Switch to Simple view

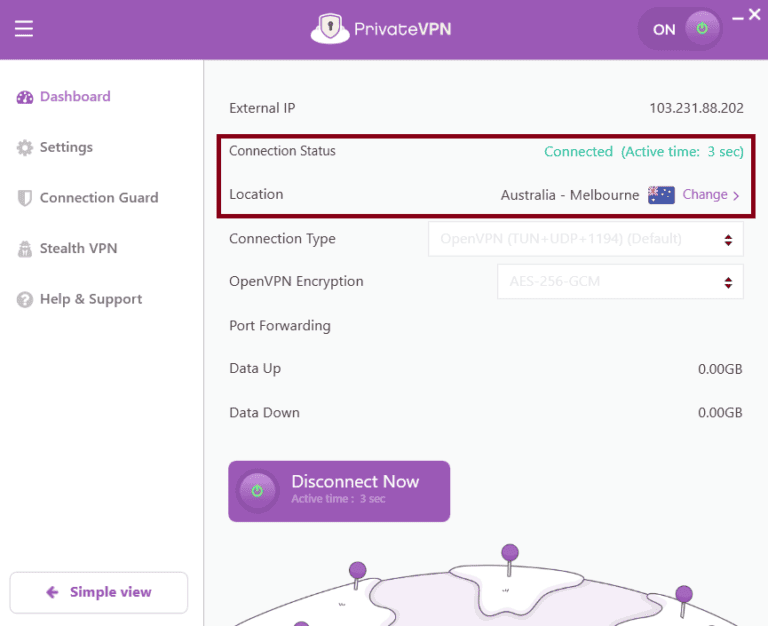[99, 592]
